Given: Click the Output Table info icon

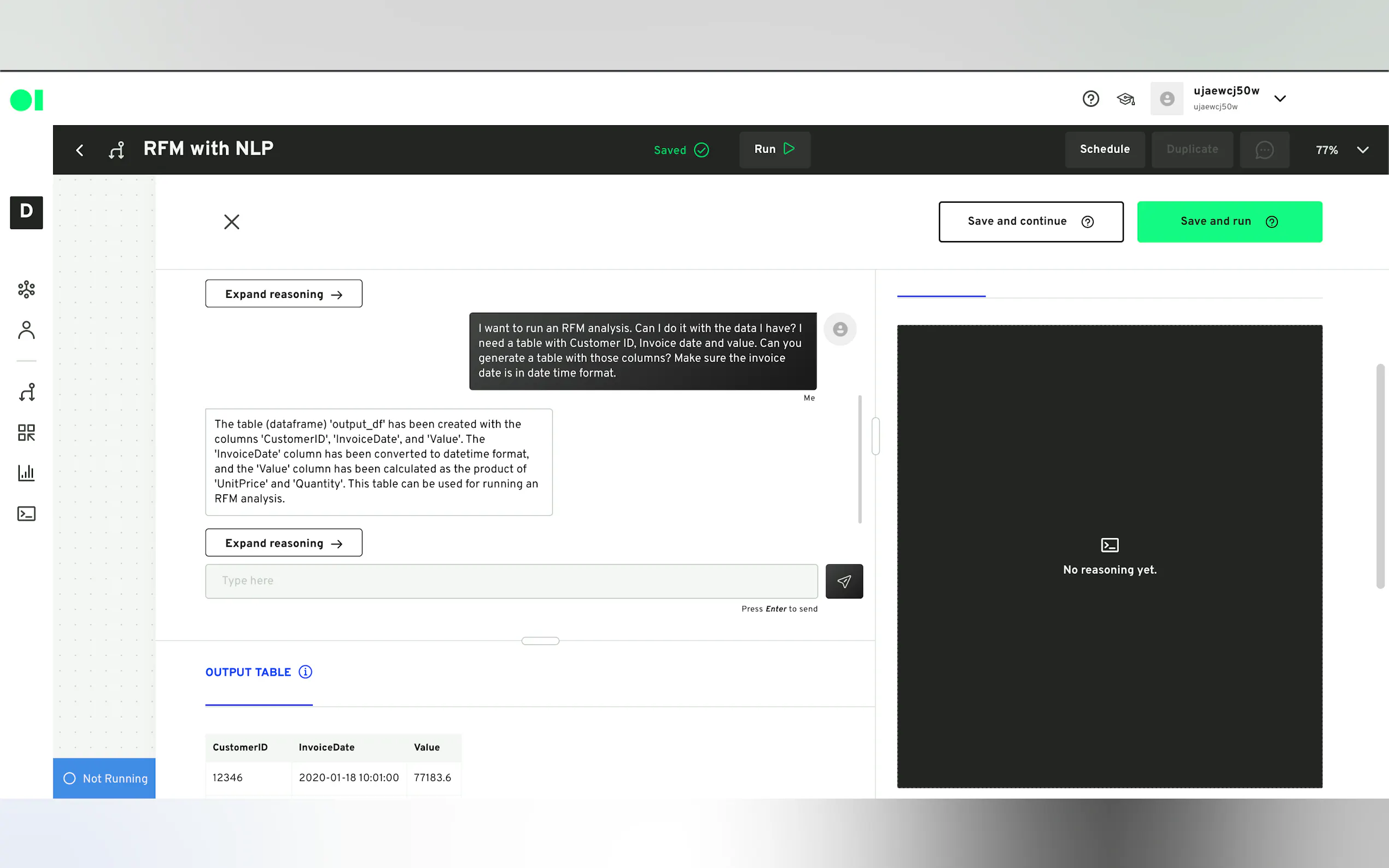Looking at the screenshot, I should (x=306, y=672).
